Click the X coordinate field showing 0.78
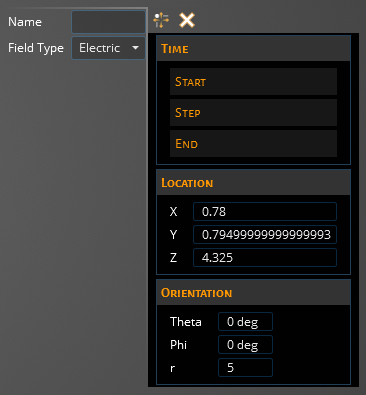Screen dimensions: 366x395 click(x=265, y=212)
